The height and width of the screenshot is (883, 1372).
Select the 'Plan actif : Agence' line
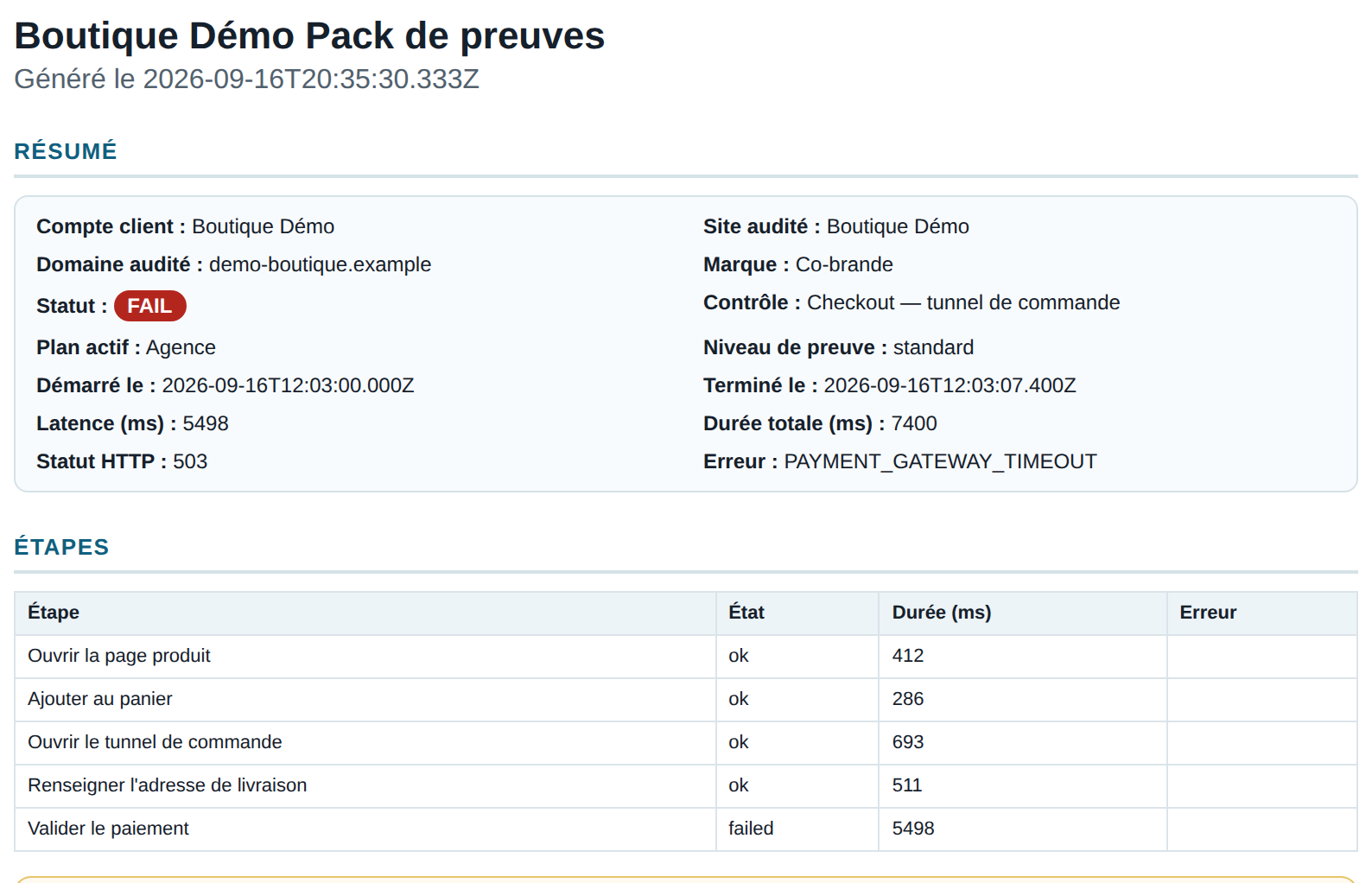[x=126, y=347]
